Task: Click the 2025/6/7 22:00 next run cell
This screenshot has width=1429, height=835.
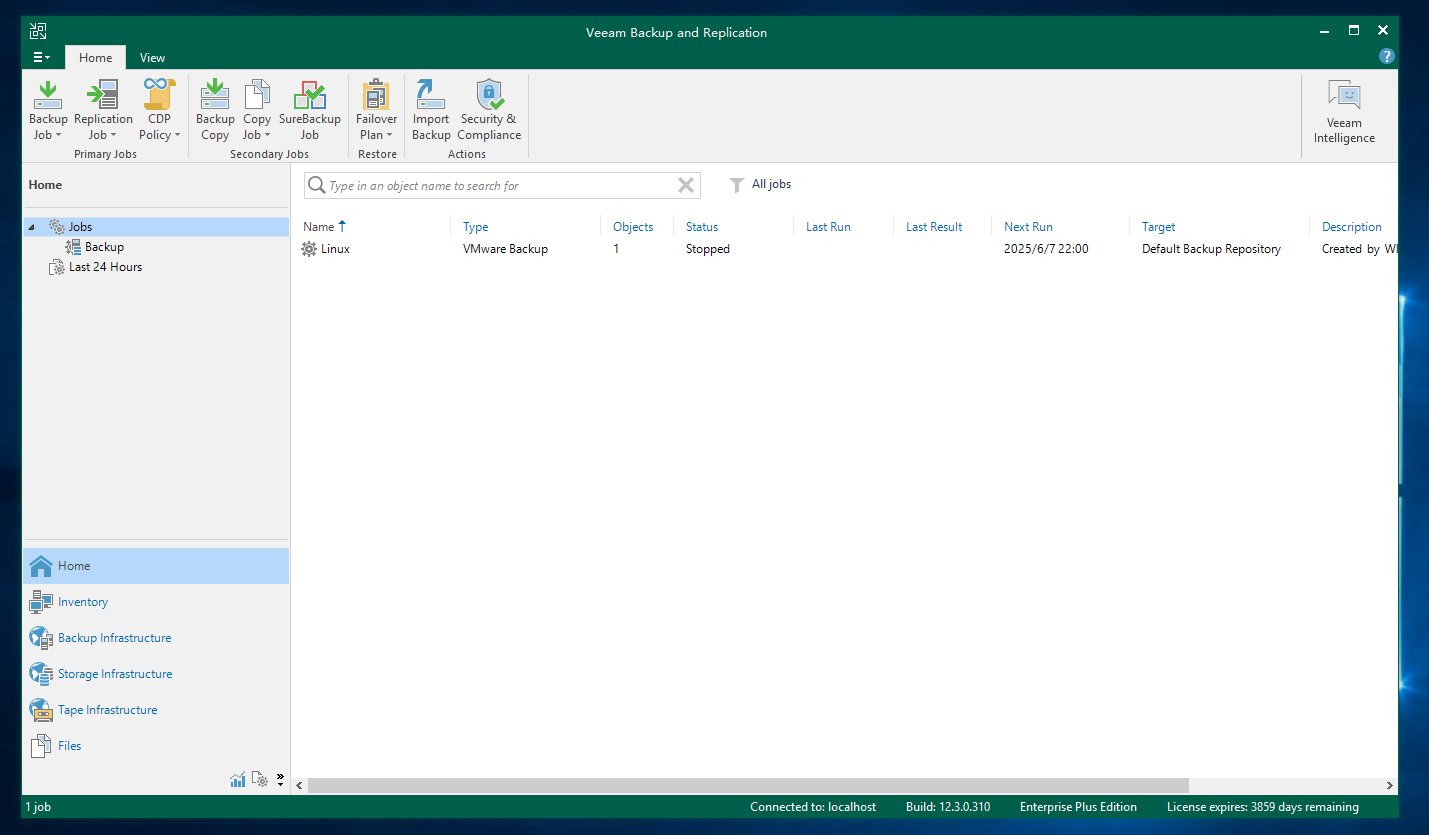Action: pyautogui.click(x=1046, y=249)
